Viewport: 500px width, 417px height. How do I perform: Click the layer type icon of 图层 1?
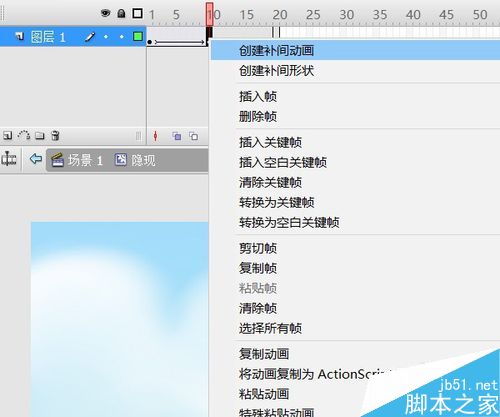tap(20, 36)
